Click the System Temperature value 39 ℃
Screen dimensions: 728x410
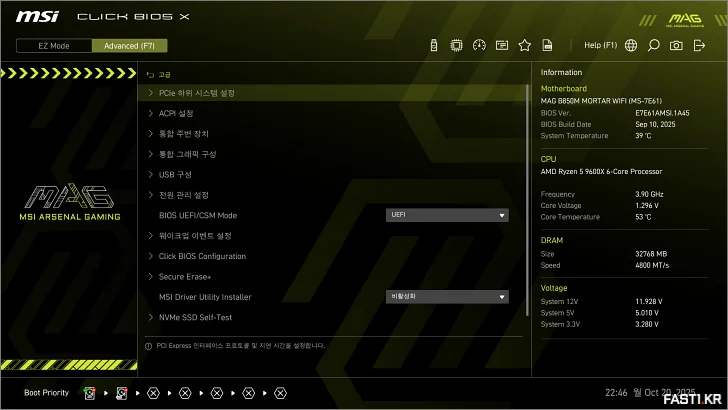tap(643, 136)
